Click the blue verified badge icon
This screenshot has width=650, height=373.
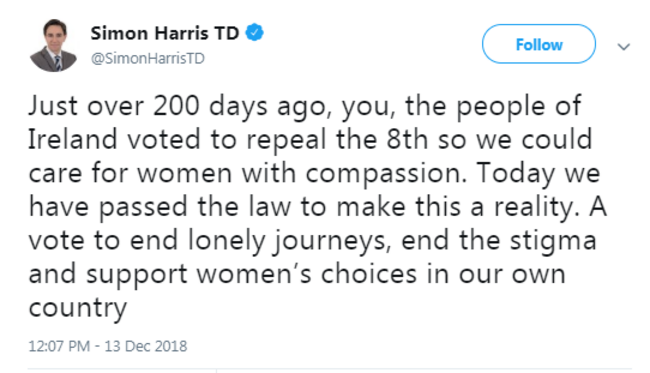(255, 33)
